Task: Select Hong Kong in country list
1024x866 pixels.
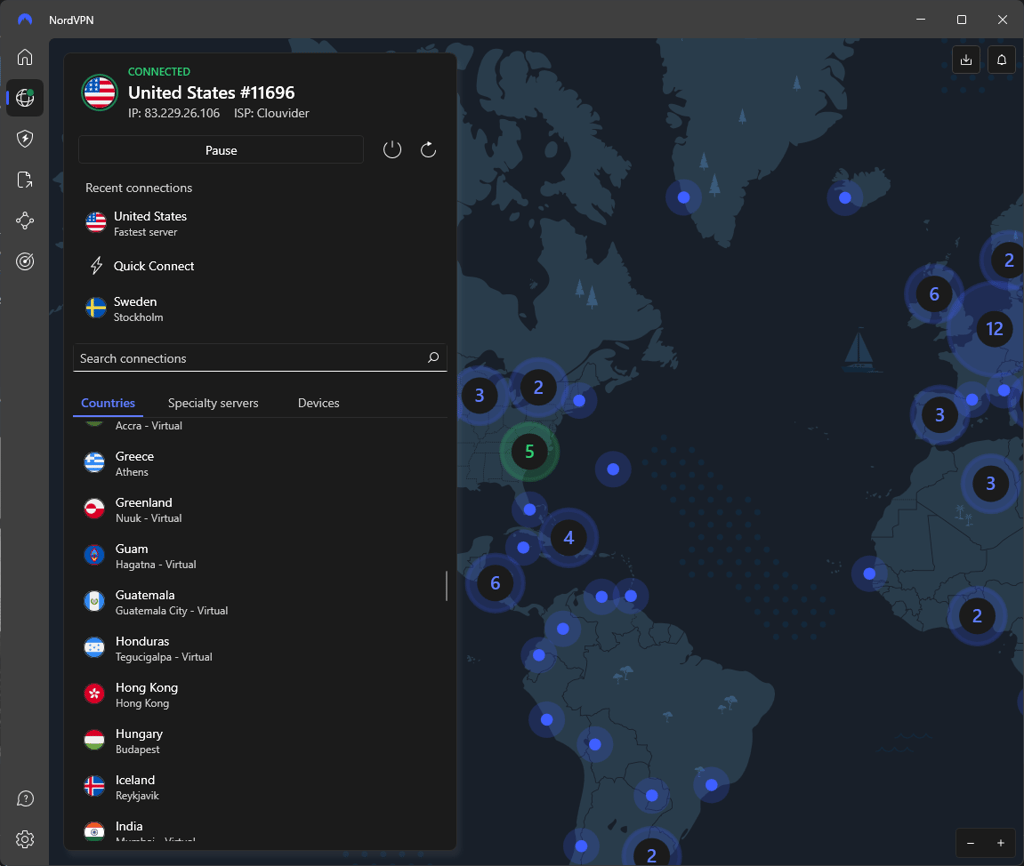Action: coord(261,694)
